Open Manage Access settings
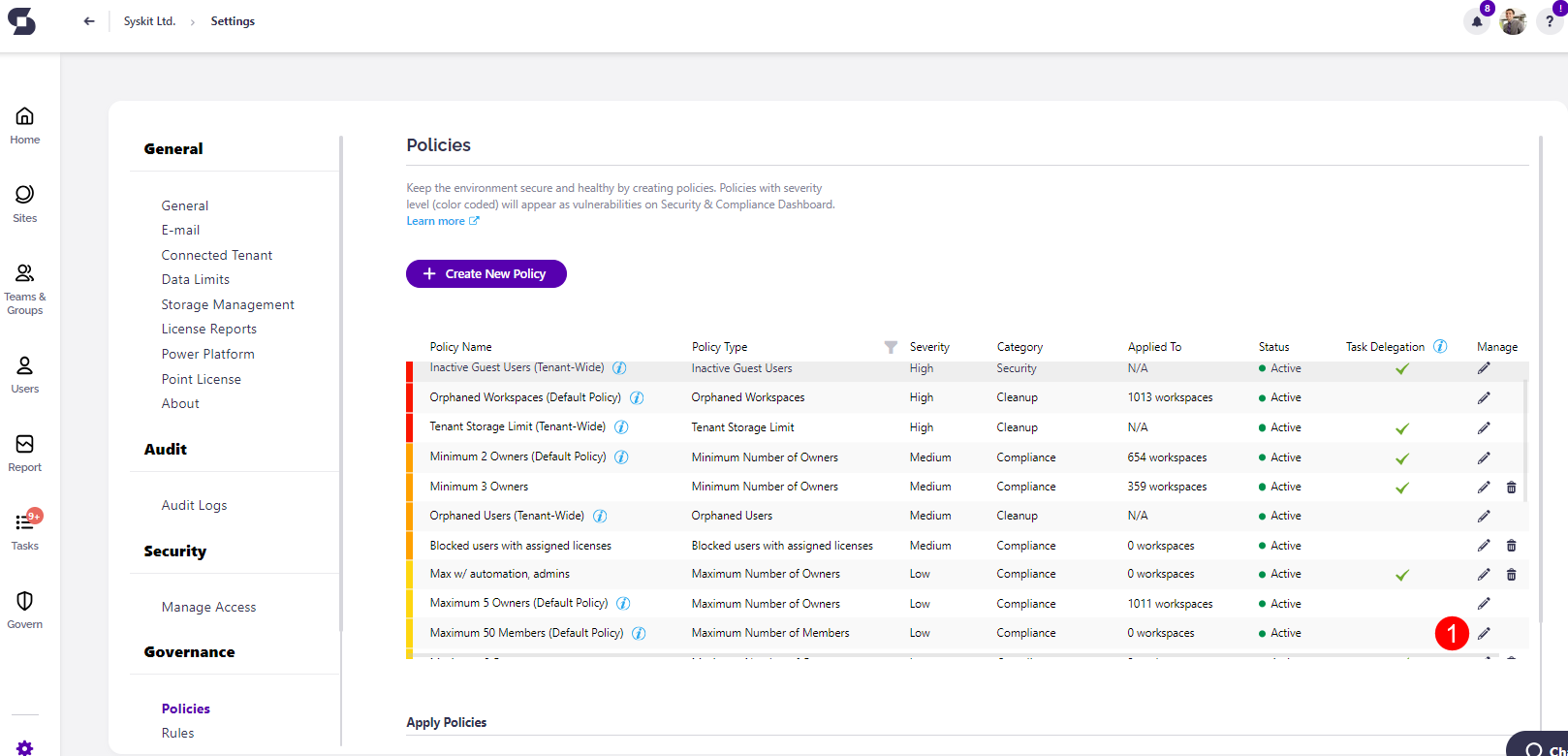This screenshot has height=756, width=1568. pos(209,607)
